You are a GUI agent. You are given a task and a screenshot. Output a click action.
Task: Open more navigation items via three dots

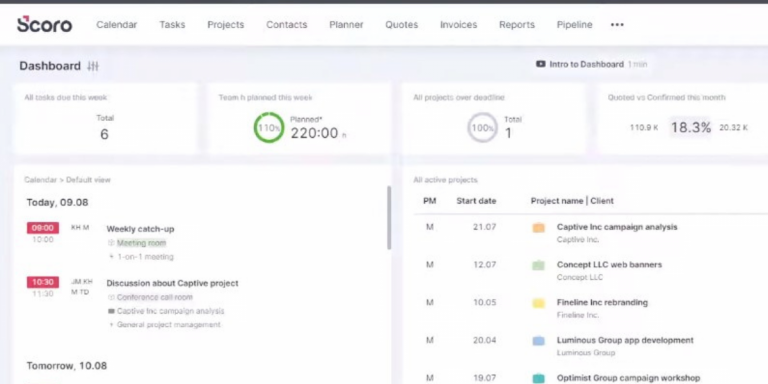coord(617,24)
